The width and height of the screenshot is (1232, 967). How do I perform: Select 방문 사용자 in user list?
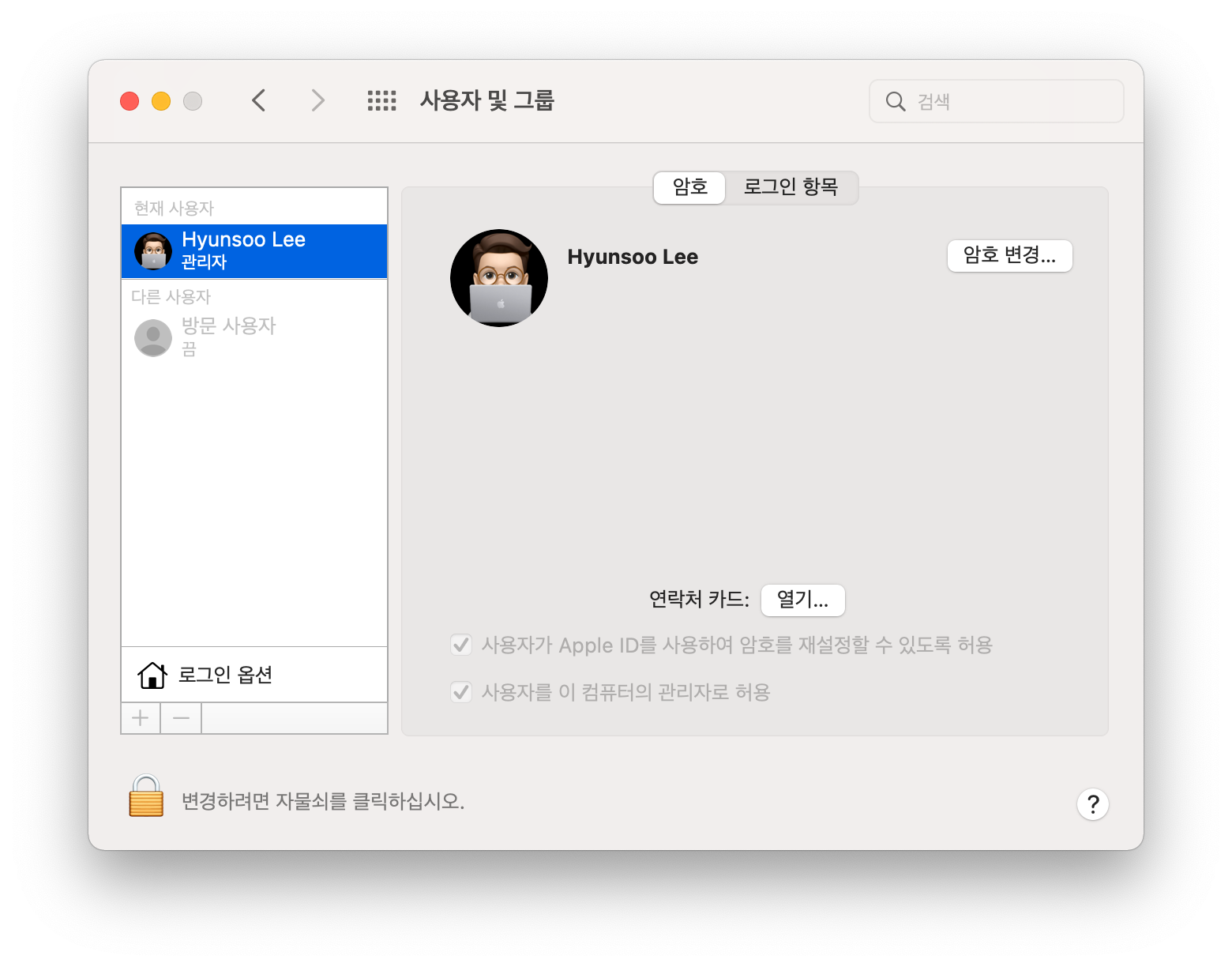pyautogui.click(x=254, y=337)
